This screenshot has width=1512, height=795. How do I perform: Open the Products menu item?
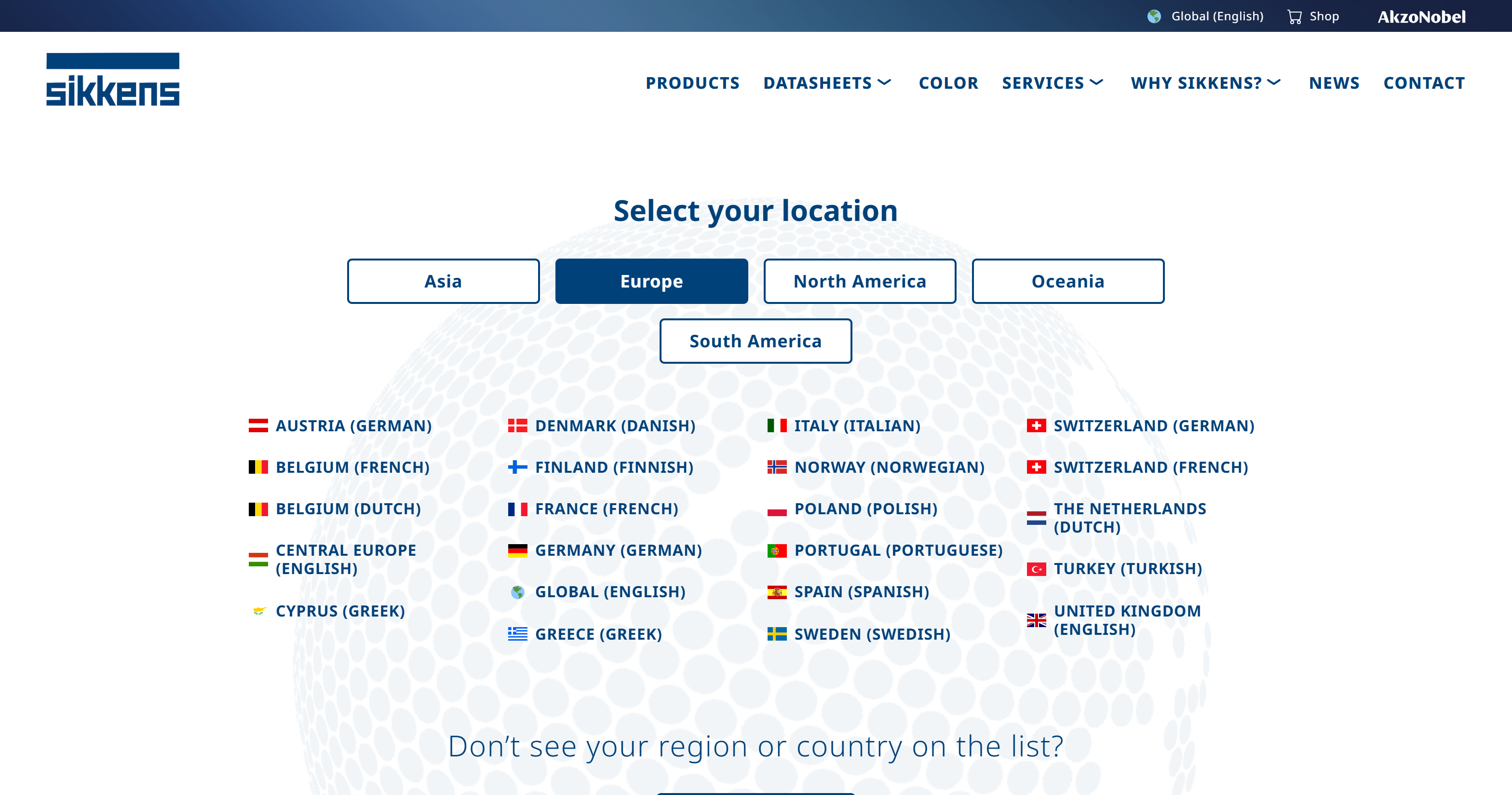coord(693,83)
